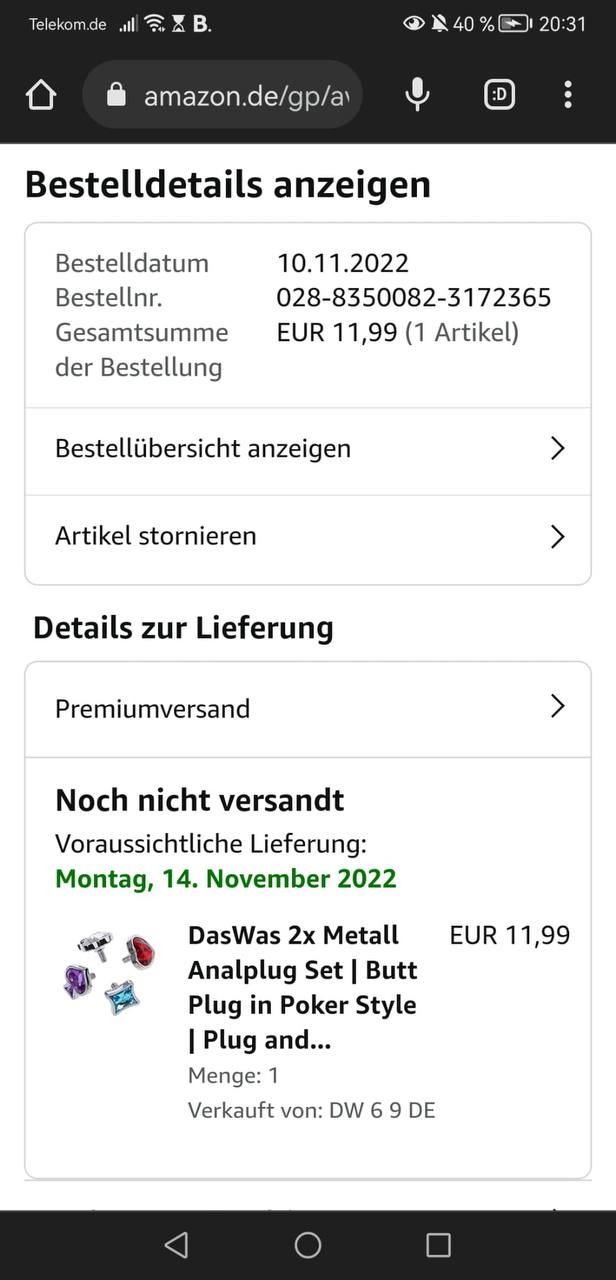Open the DasWas product title link
The width and height of the screenshot is (616, 1280).
(303, 988)
